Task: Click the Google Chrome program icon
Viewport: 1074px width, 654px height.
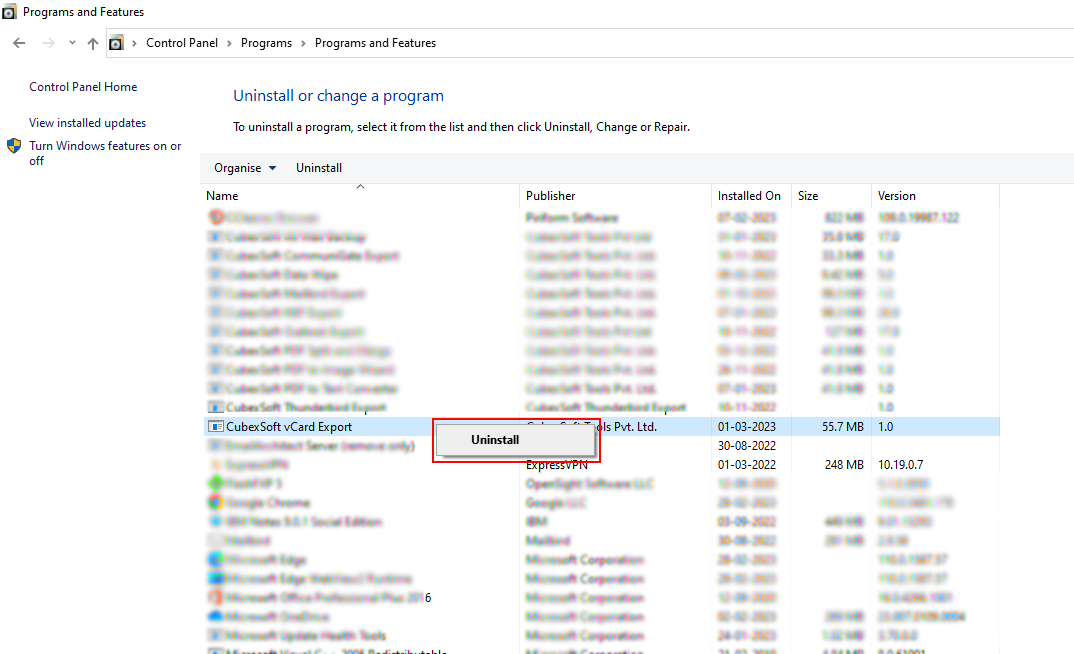Action: (x=216, y=503)
